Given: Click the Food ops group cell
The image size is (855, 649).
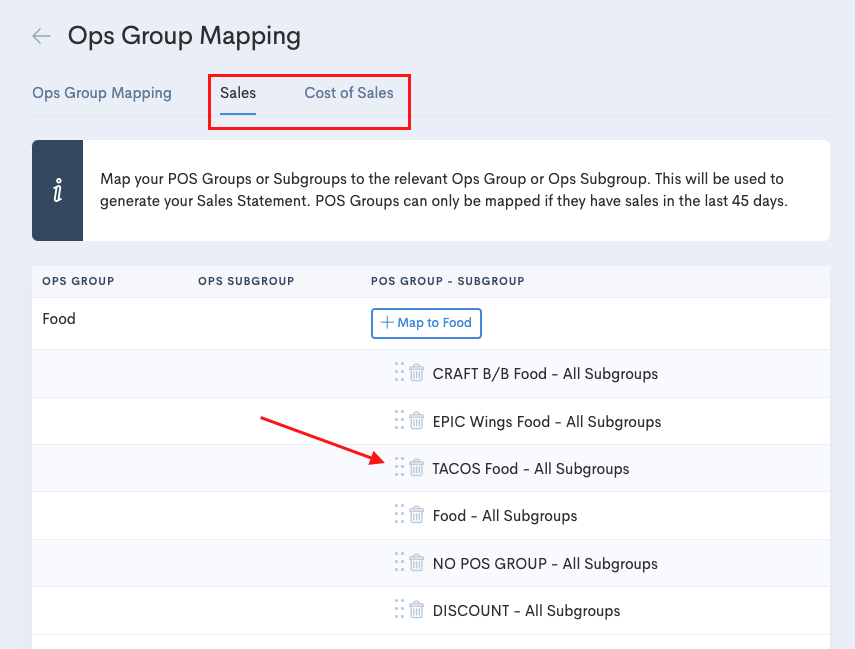Looking at the screenshot, I should 59,320.
